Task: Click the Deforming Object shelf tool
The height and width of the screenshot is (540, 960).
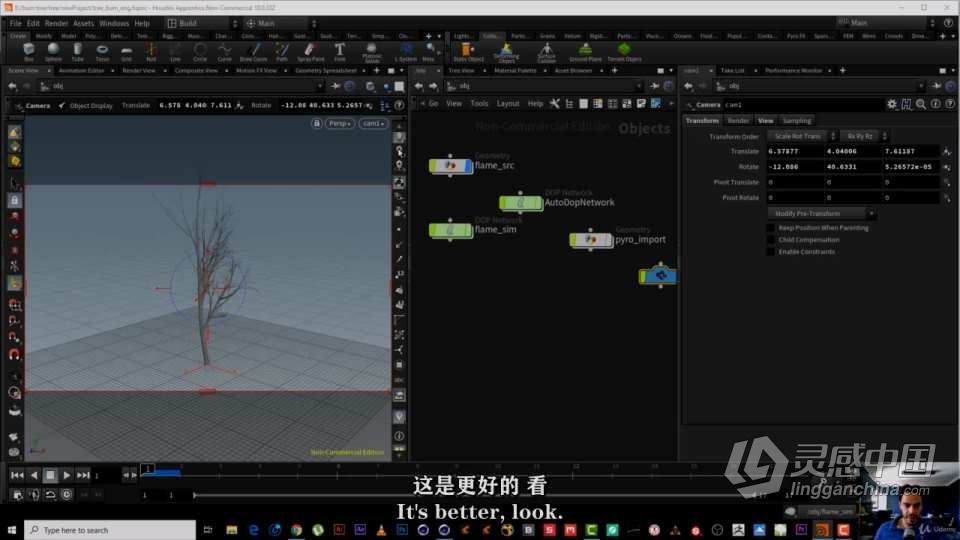Action: point(506,52)
